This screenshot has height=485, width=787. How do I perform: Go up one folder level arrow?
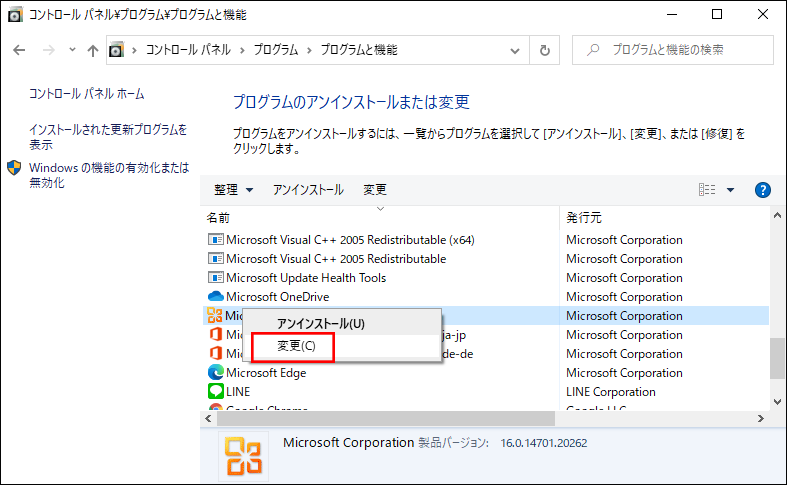tap(92, 50)
